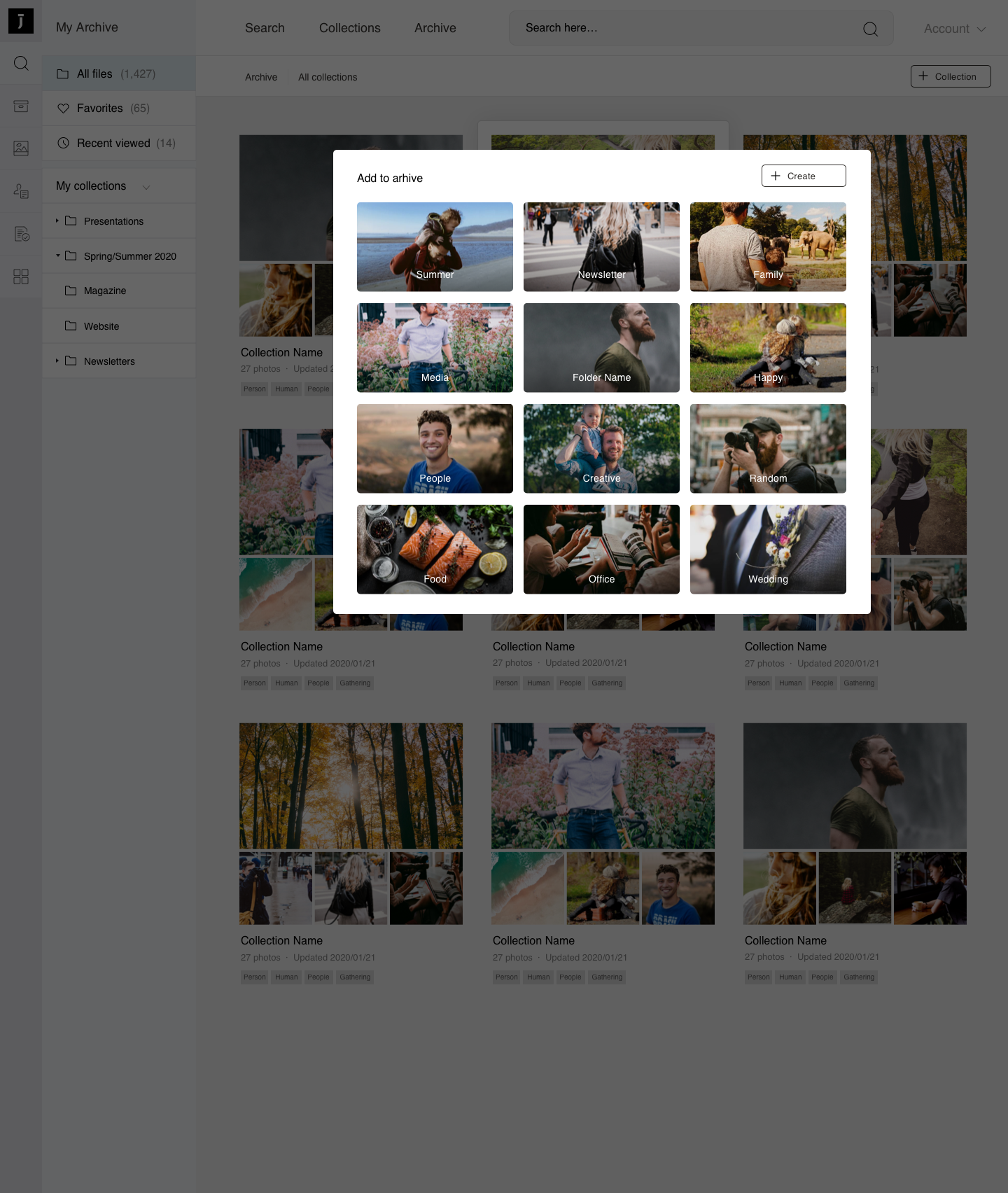The height and width of the screenshot is (1193, 1008).
Task: Click the magnifier icon in search bar
Action: (870, 29)
